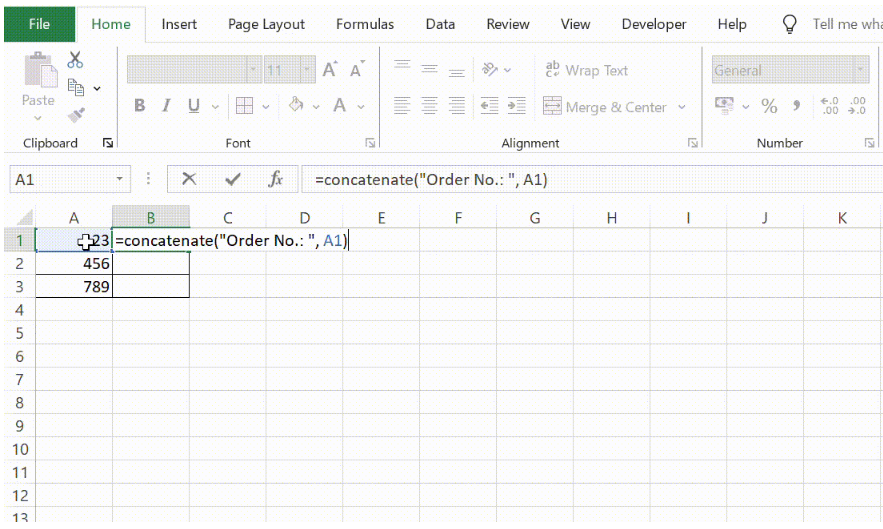
Task: Open the General number format dropdown
Action: tap(861, 70)
